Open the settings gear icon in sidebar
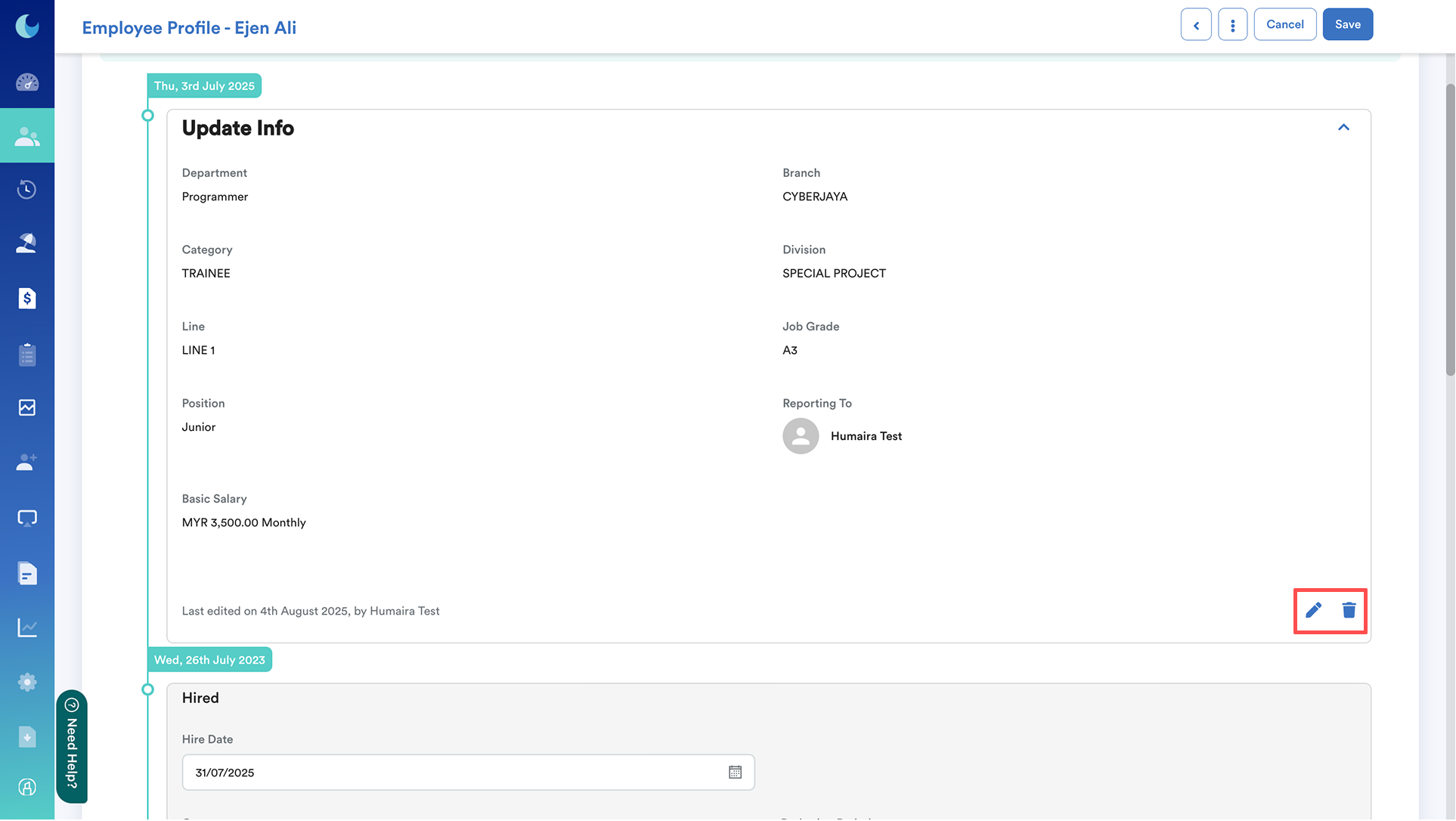This screenshot has height=821, width=1456. (x=27, y=683)
